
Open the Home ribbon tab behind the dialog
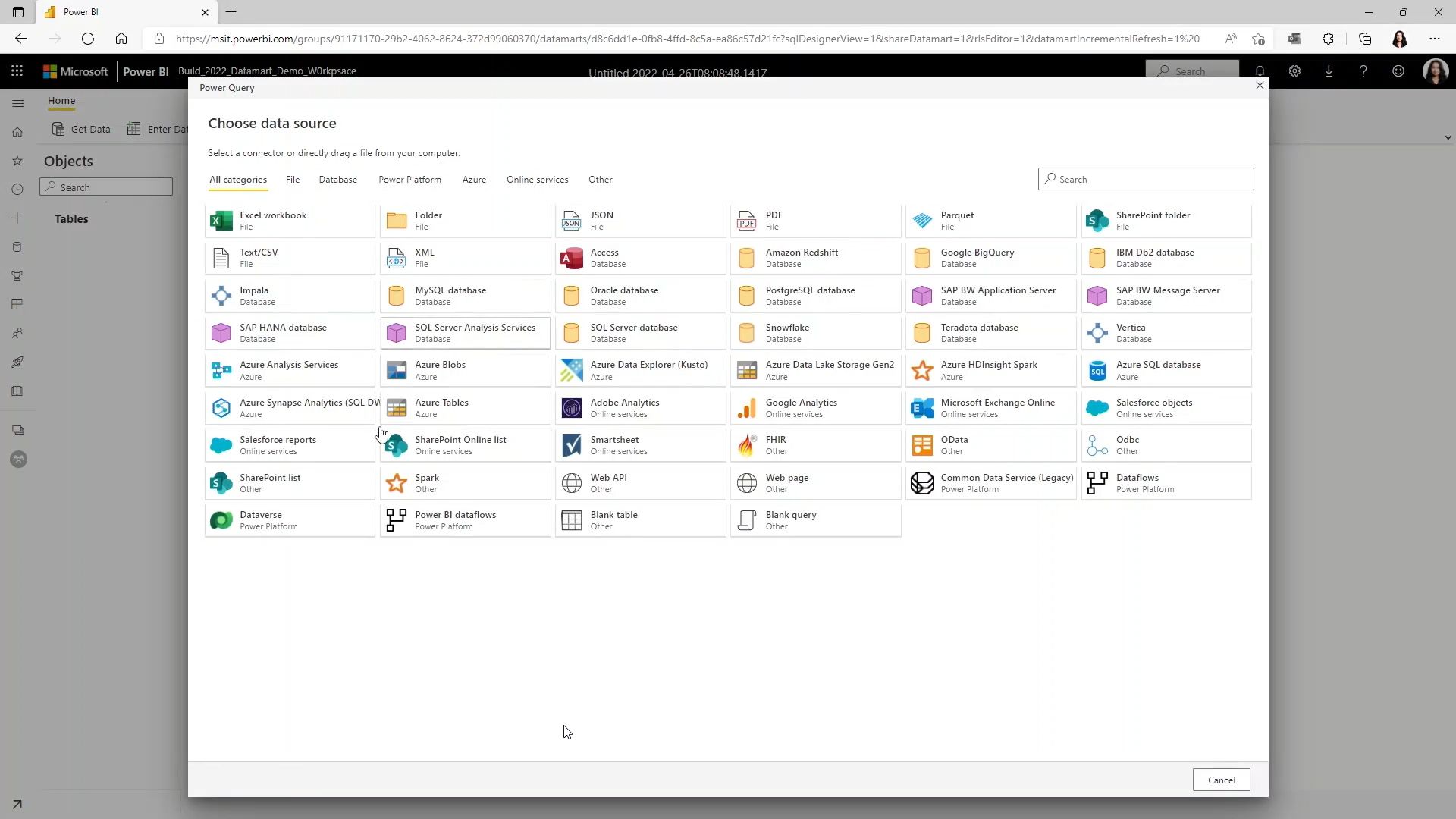(x=61, y=100)
